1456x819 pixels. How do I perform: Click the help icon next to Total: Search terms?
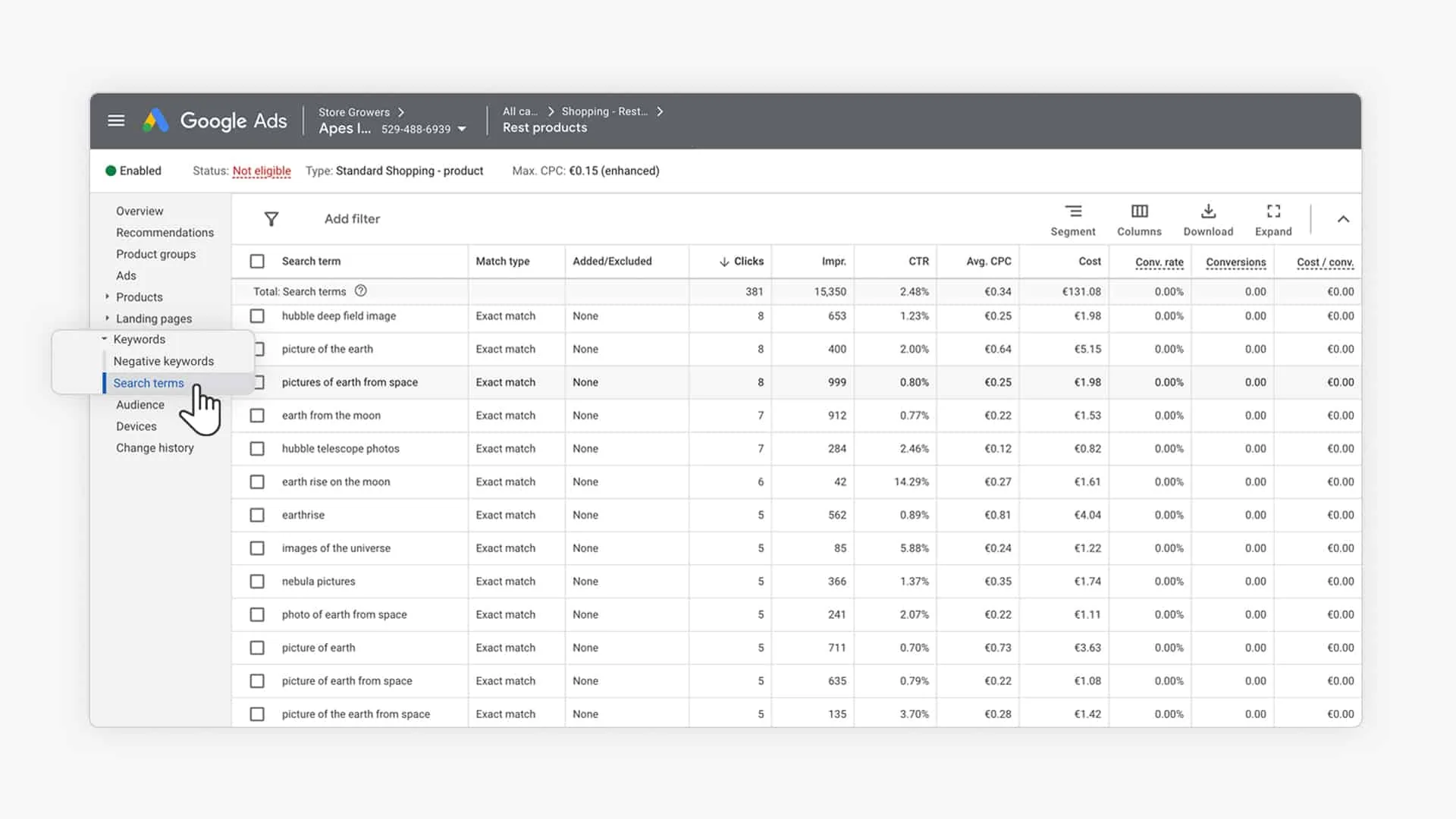360,290
